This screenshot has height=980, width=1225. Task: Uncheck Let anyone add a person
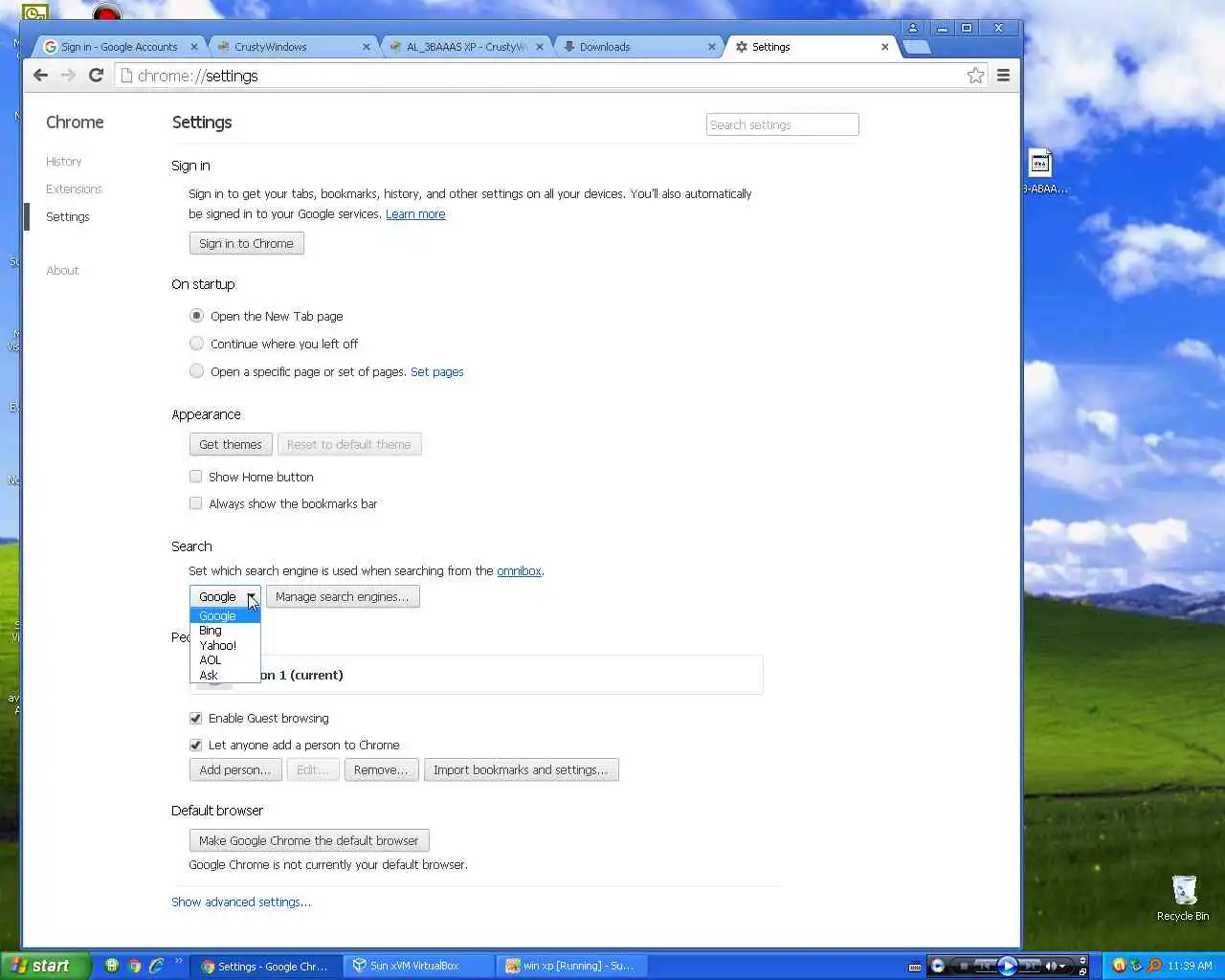pyautogui.click(x=195, y=745)
